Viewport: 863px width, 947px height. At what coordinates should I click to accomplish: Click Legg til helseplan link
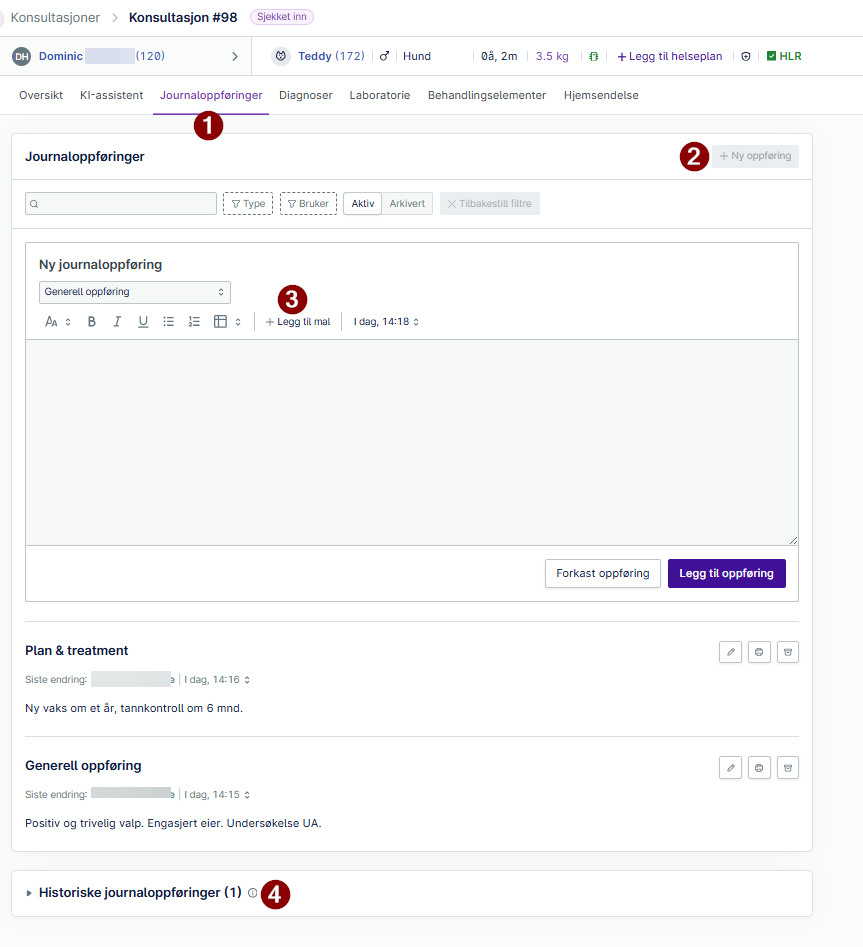[670, 56]
